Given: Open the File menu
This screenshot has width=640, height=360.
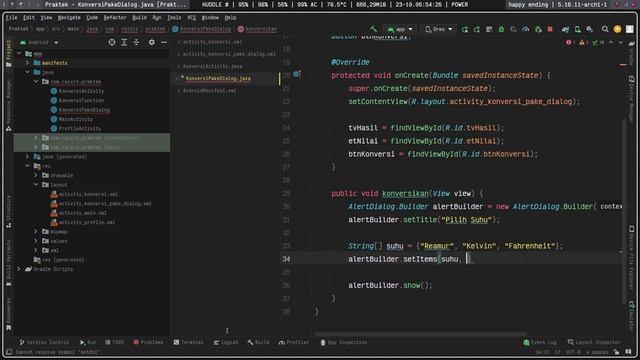Looking at the screenshot, I should point(11,18).
